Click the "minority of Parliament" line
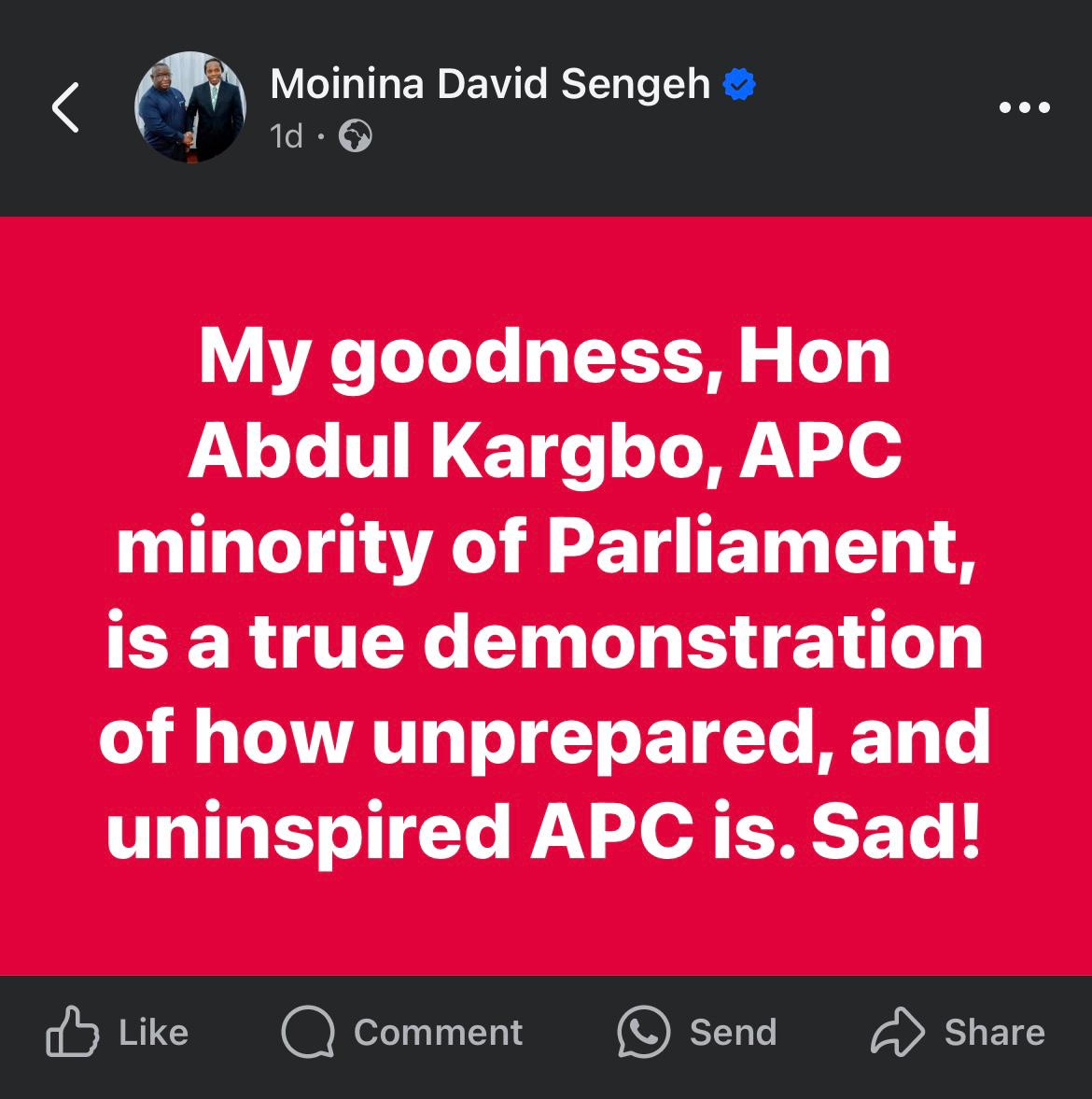 [x=545, y=550]
